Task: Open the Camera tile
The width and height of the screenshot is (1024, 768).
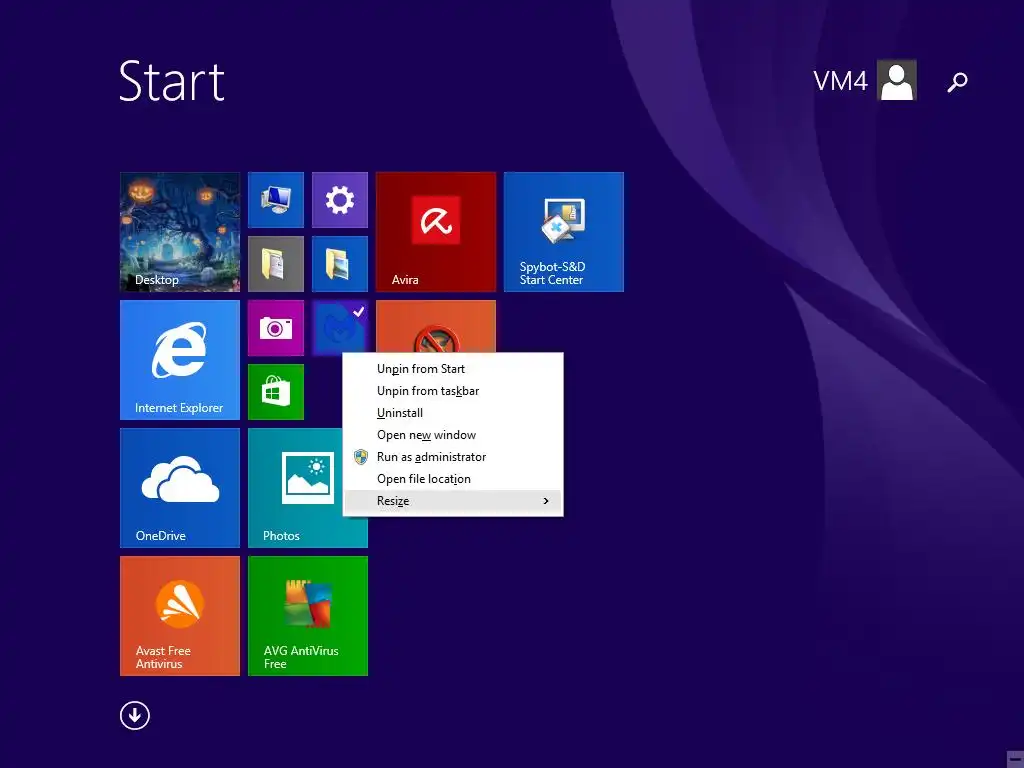Action: pos(276,328)
